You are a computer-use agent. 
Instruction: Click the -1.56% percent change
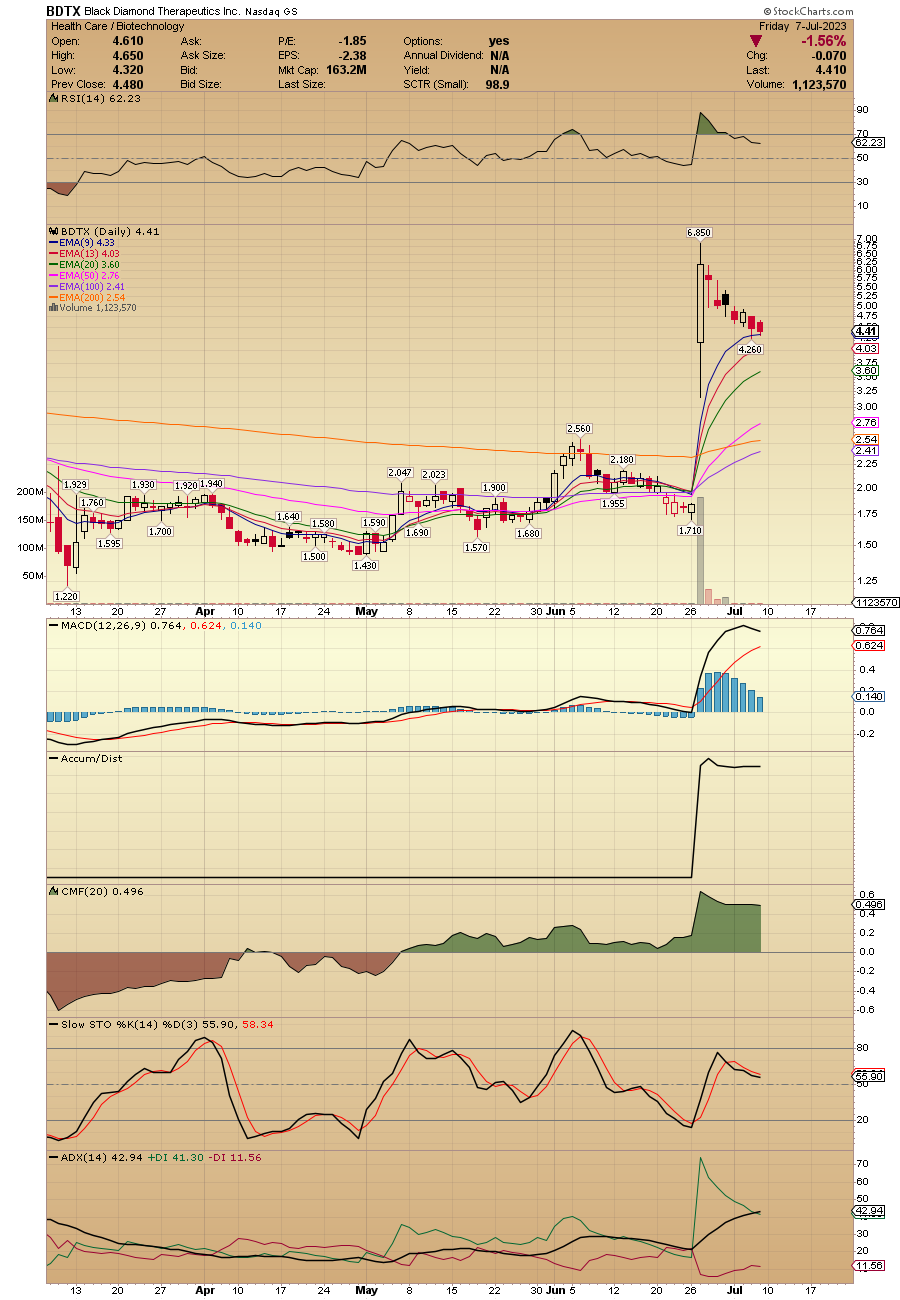824,41
